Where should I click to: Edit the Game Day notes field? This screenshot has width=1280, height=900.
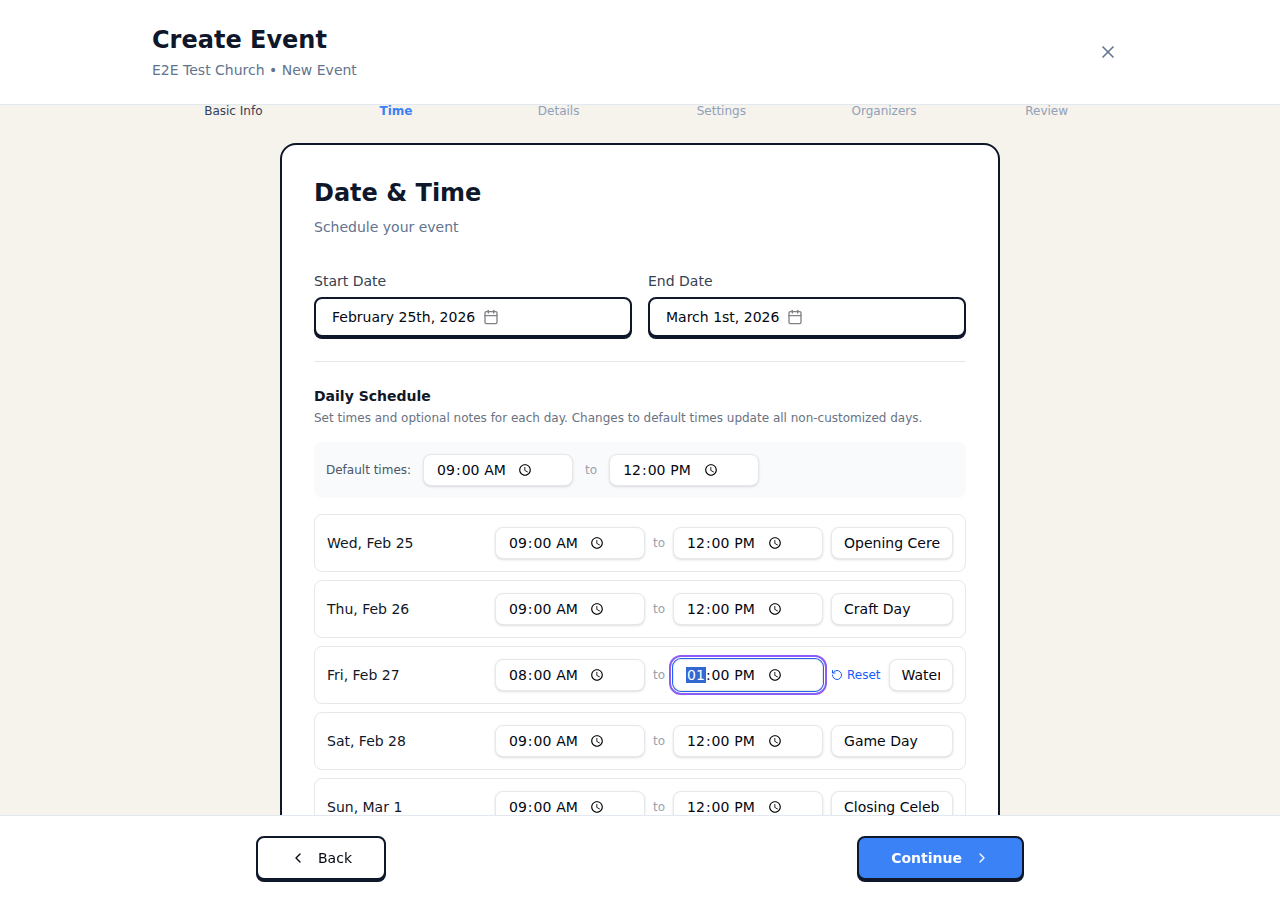(x=891, y=741)
